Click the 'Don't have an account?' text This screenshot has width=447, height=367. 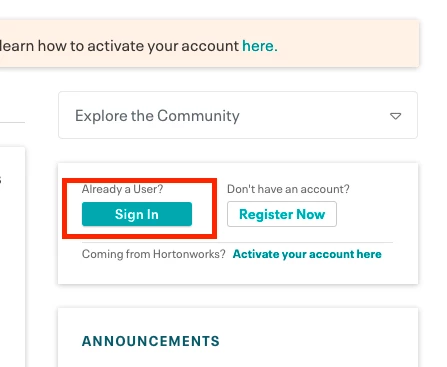point(288,189)
